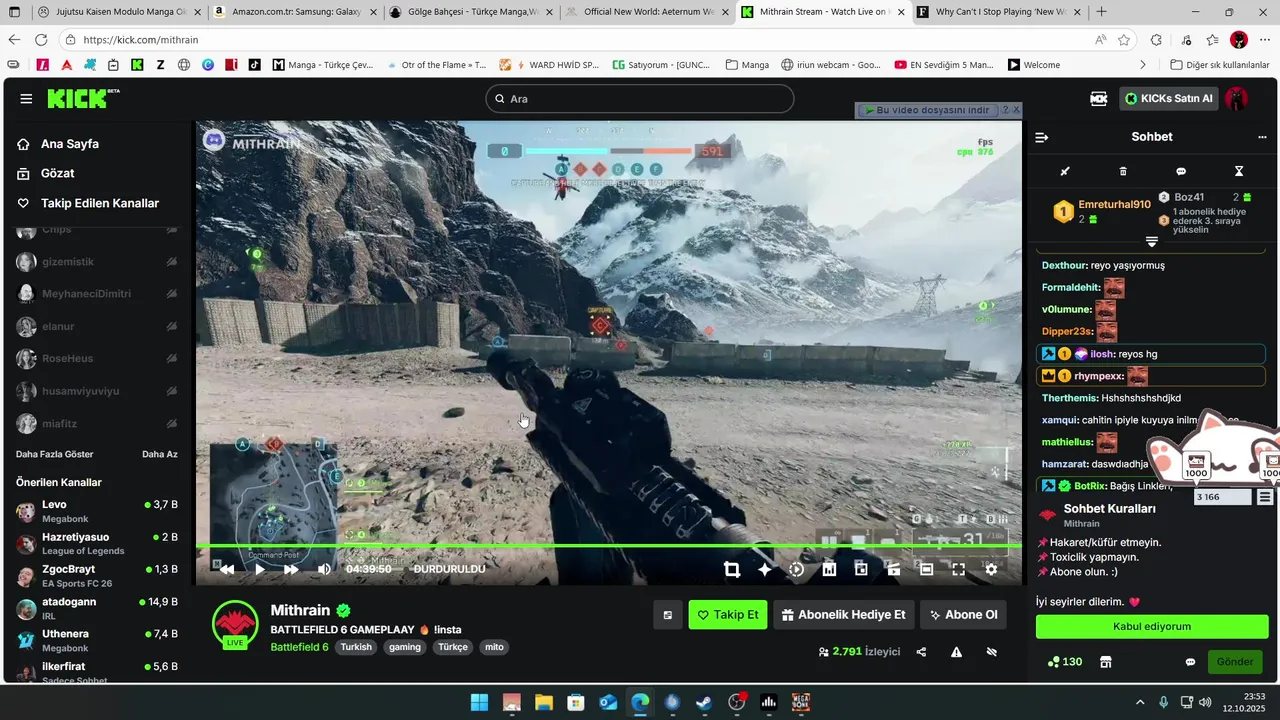The height and width of the screenshot is (720, 1280).
Task: Click the Takip Et follow button
Action: (x=728, y=615)
